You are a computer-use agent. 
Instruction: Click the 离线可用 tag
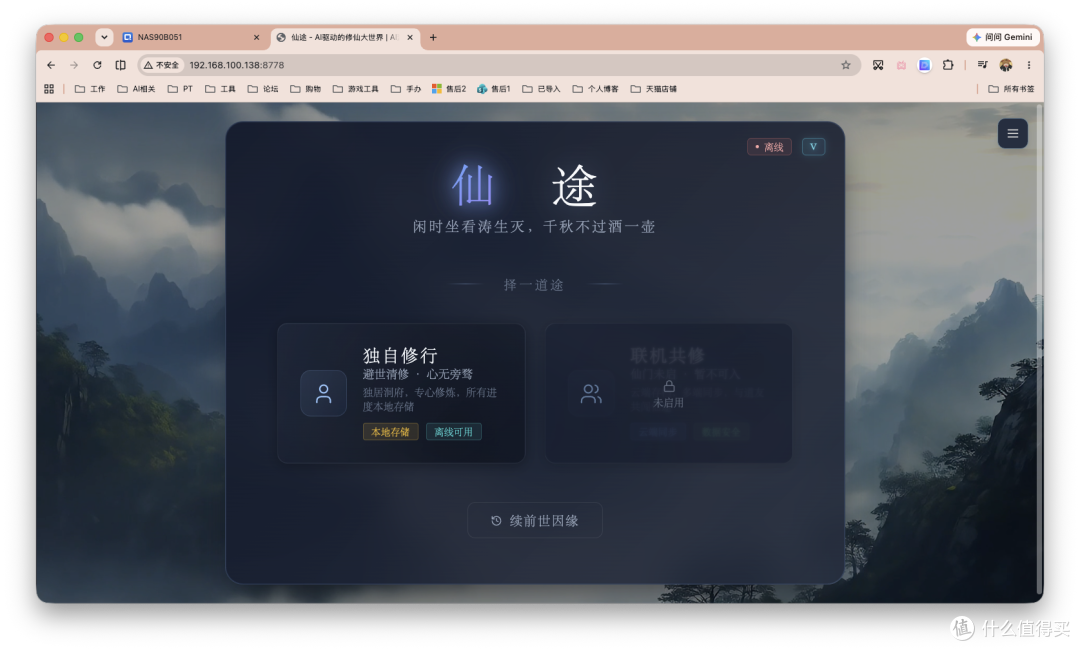click(454, 432)
